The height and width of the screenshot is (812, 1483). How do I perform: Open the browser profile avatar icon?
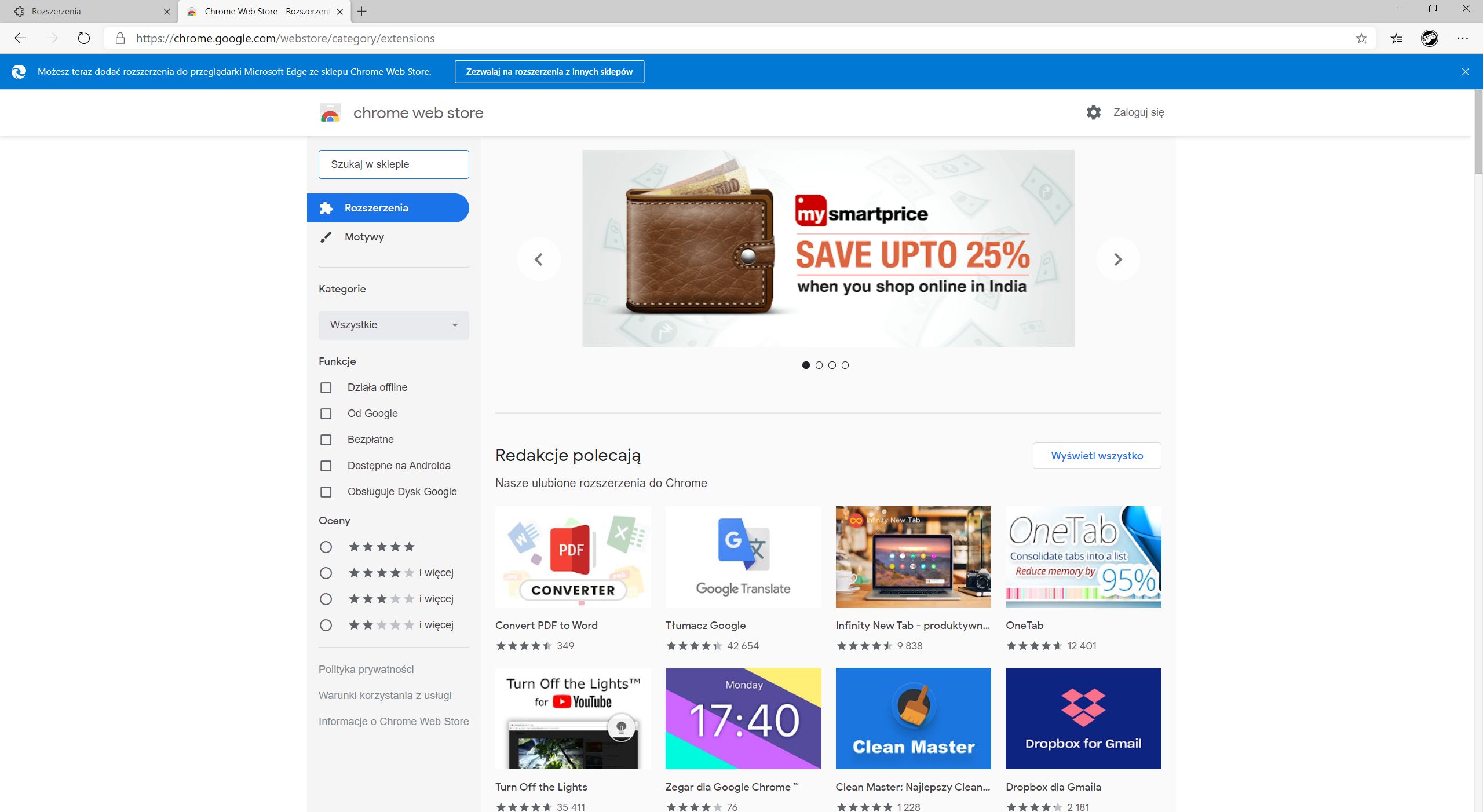coord(1430,38)
